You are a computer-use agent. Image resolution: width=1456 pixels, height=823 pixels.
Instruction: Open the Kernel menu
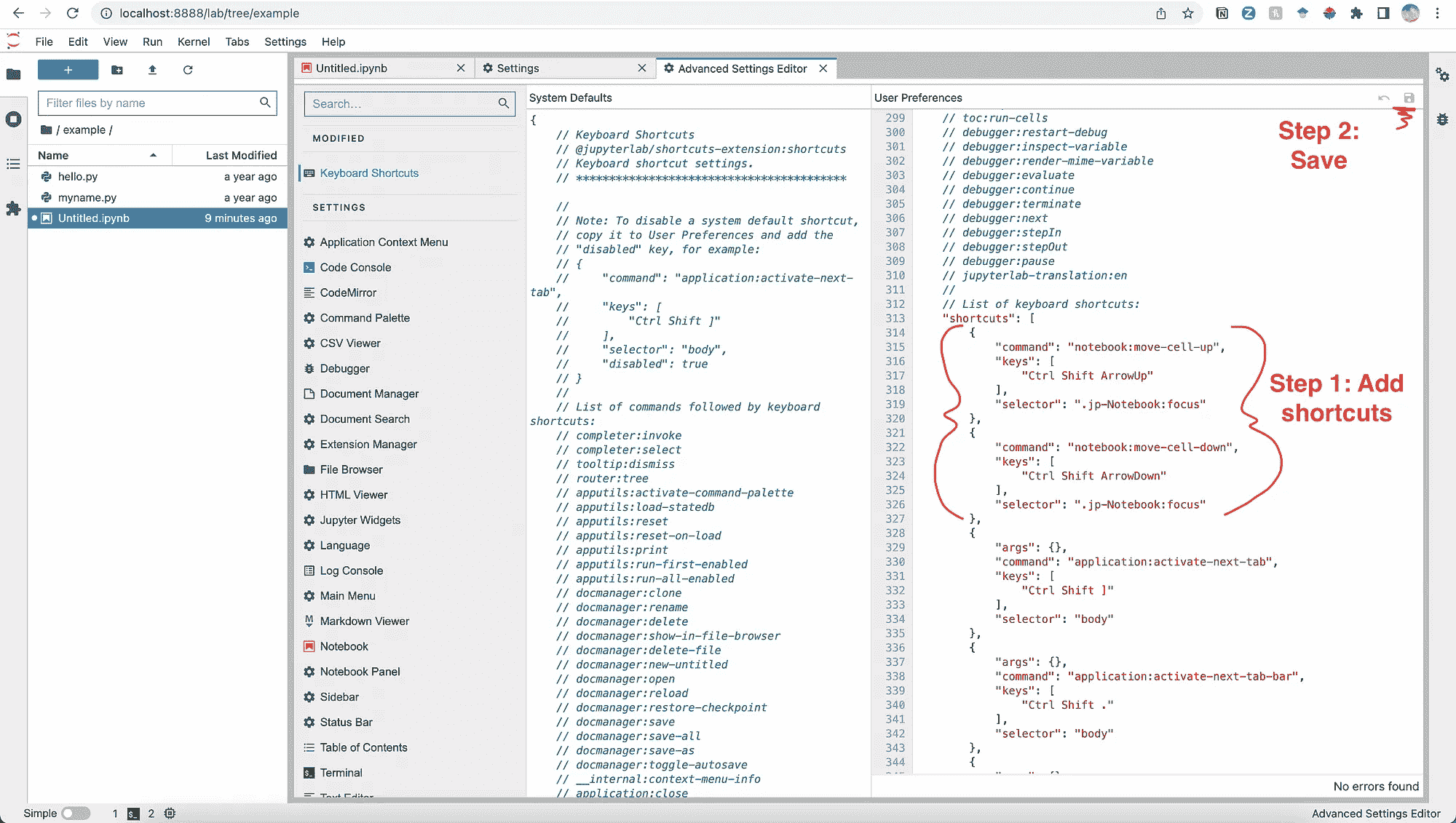[193, 41]
